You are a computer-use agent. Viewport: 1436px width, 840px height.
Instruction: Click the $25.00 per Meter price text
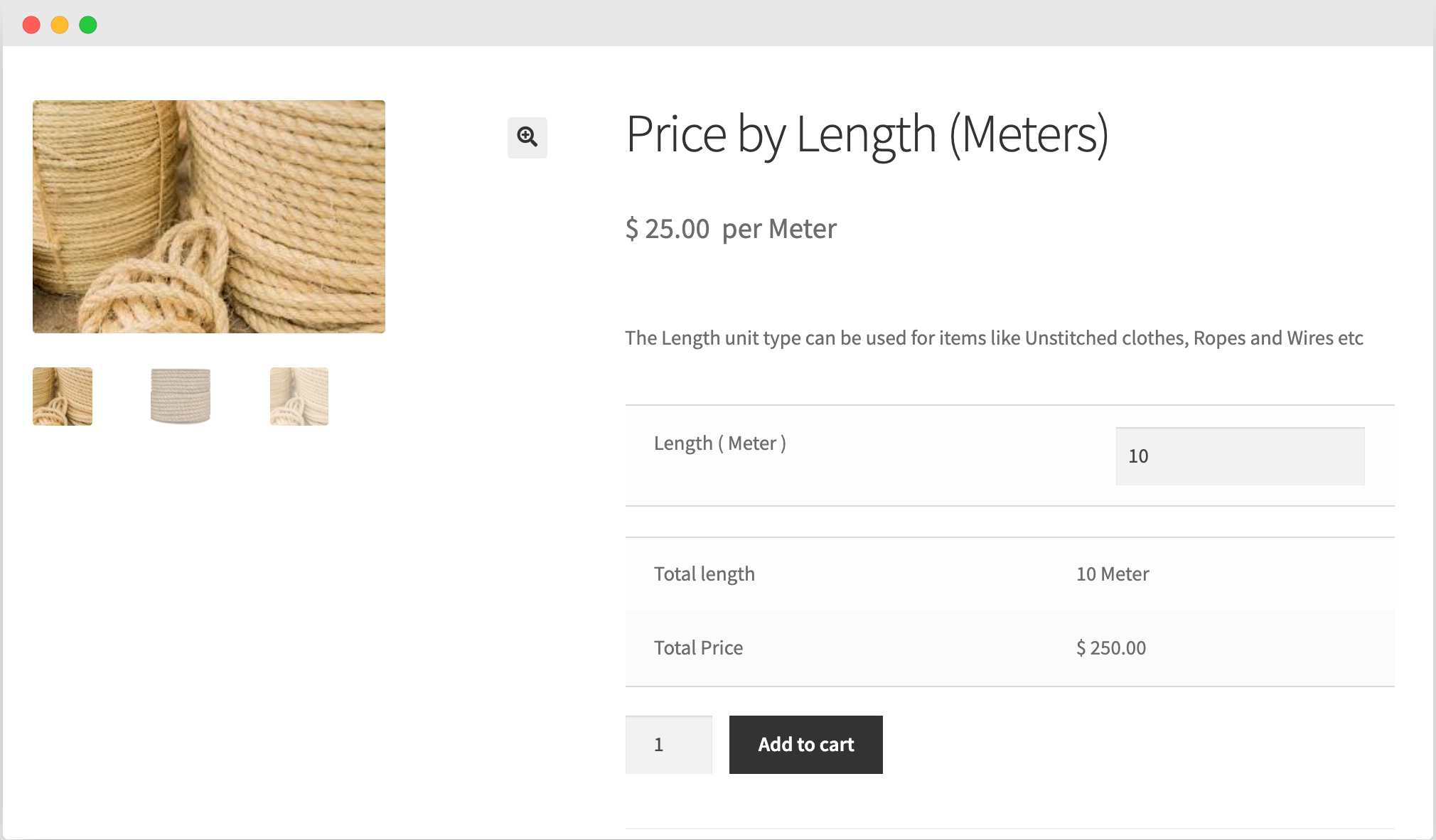pos(730,228)
